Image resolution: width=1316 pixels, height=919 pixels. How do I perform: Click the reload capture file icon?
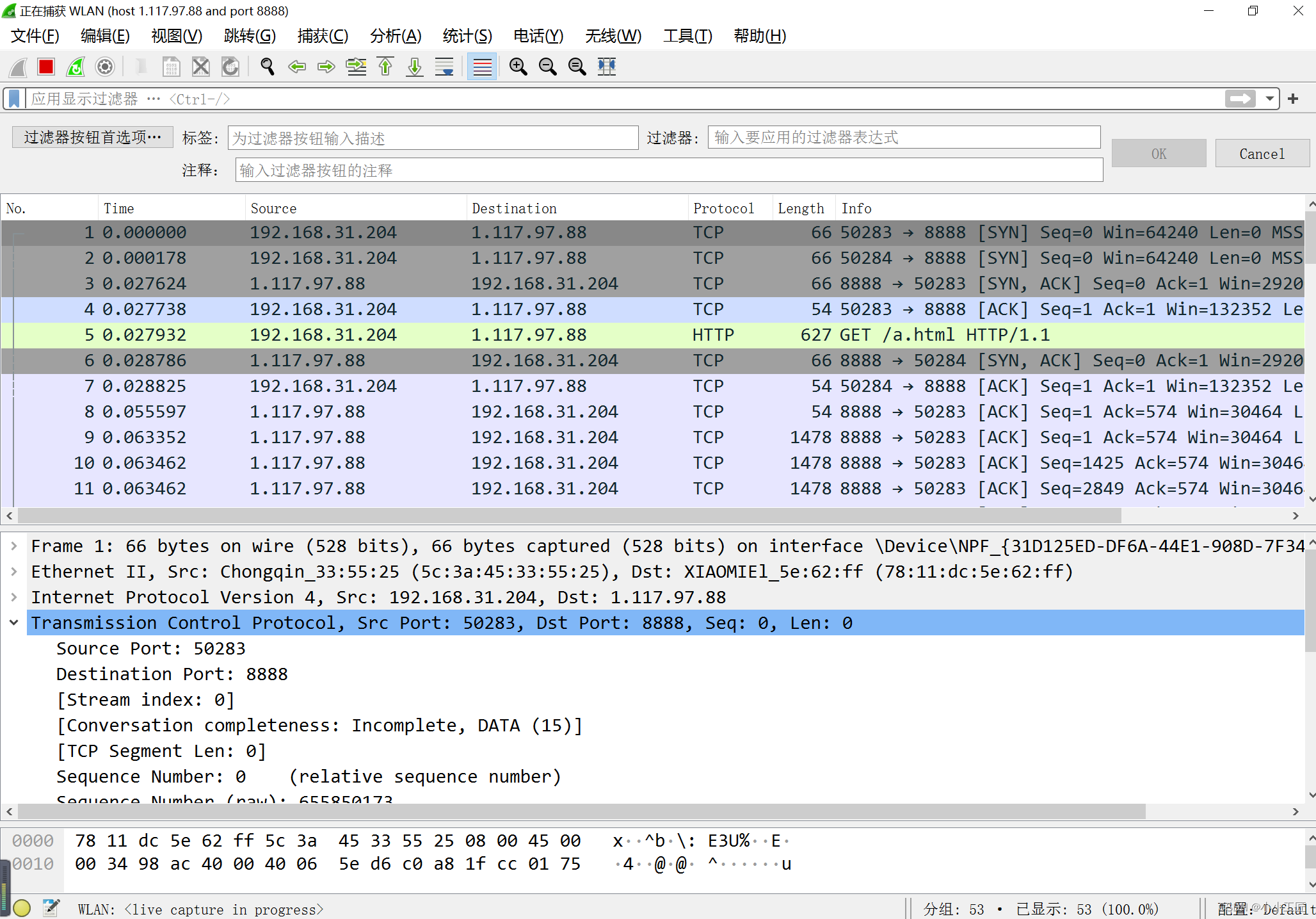pos(230,67)
